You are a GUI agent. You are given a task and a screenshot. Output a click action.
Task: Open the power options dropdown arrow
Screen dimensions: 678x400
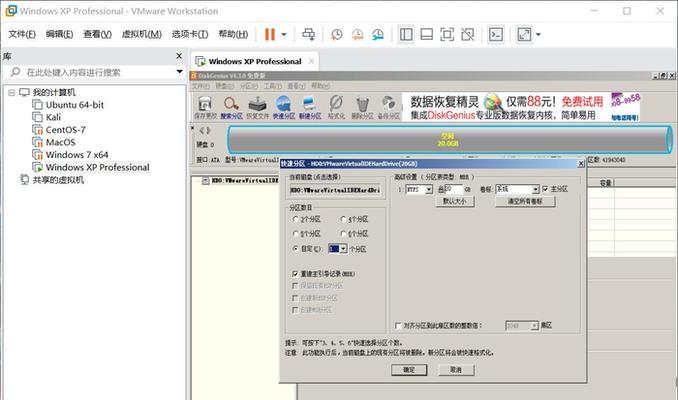284,35
